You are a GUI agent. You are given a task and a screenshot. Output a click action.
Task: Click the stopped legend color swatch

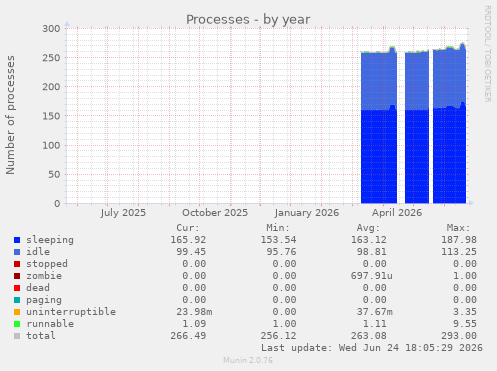[x=17, y=264]
